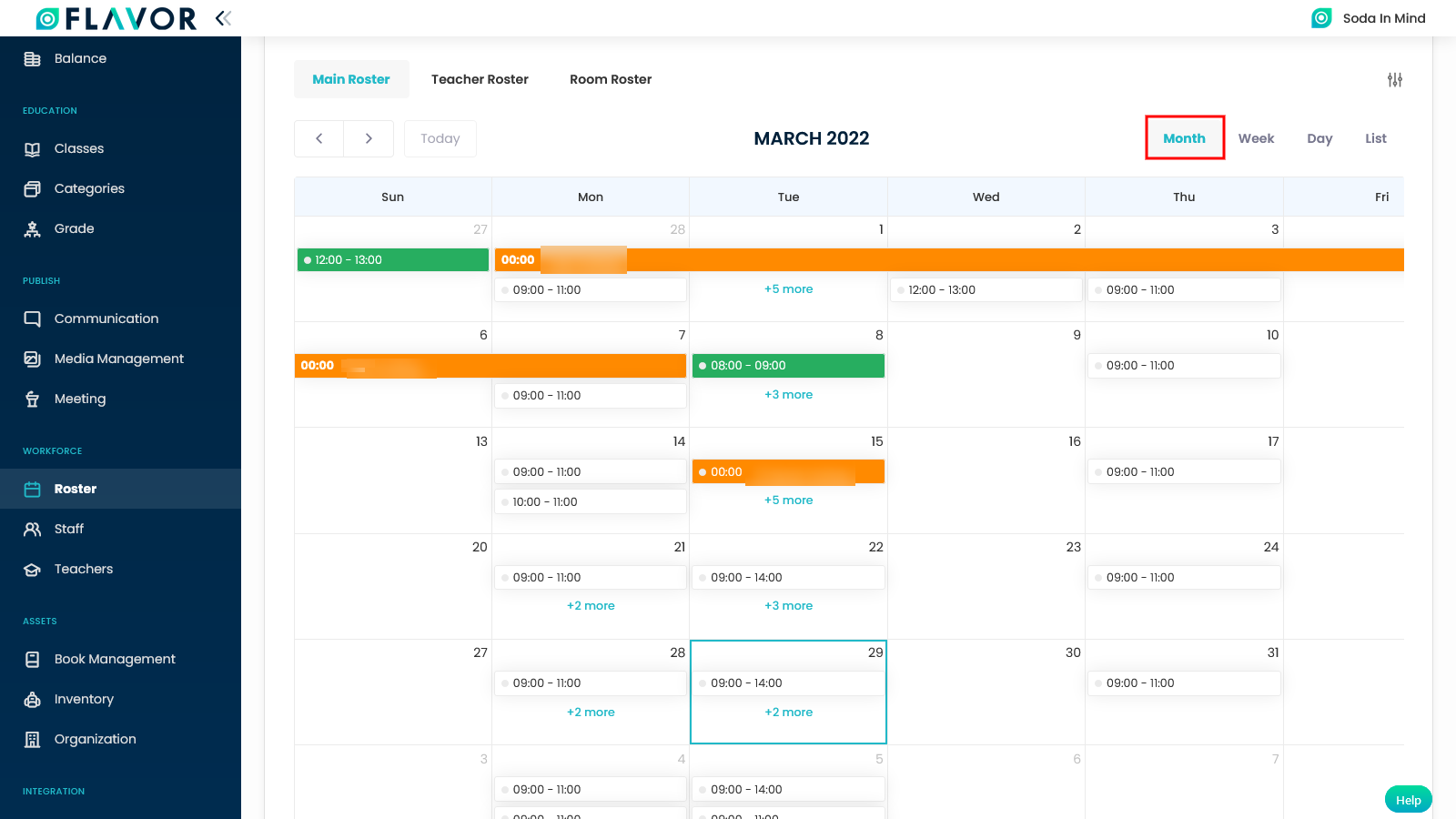Select the Week view
This screenshot has height=819, width=1456.
pyautogui.click(x=1256, y=138)
